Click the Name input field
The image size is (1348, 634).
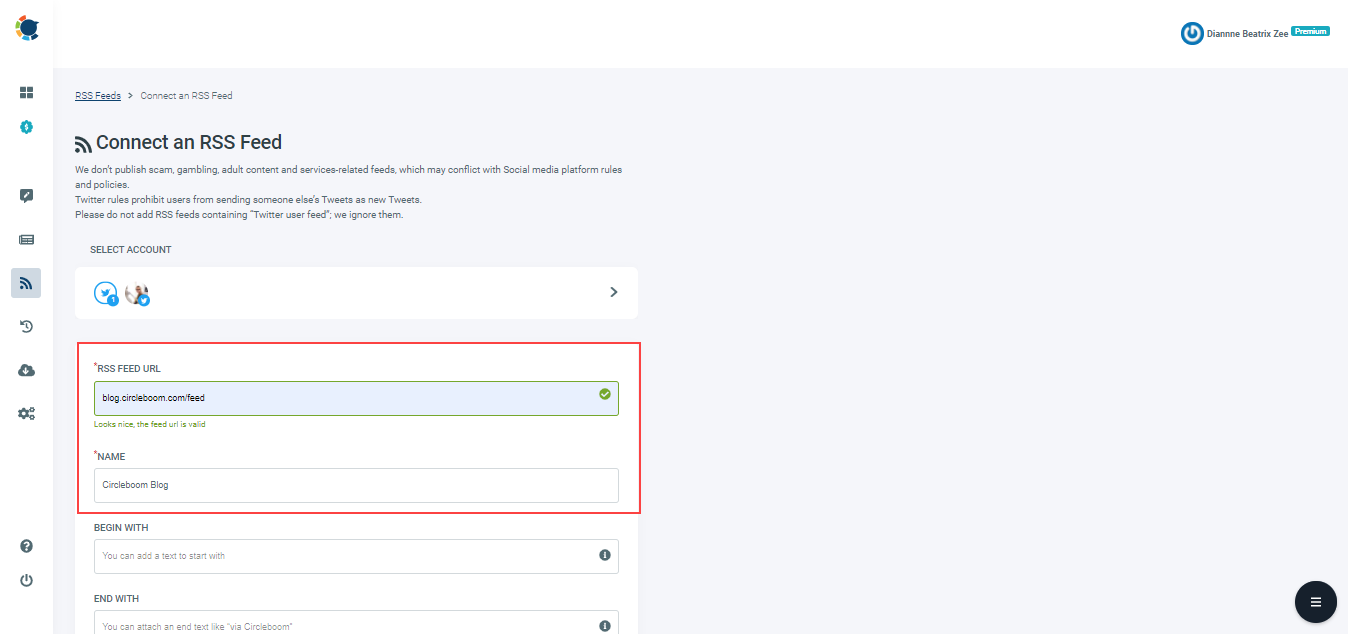tap(356, 485)
